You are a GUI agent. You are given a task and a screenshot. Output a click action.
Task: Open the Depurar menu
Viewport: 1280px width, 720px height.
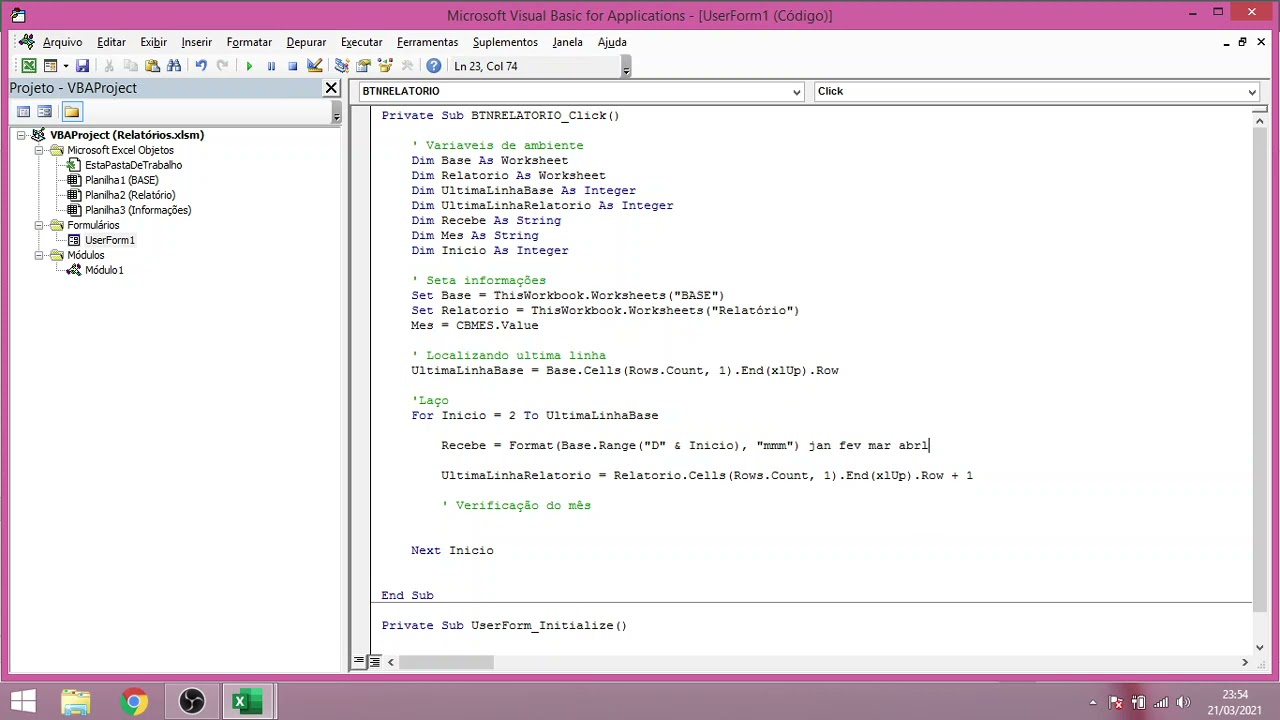coord(306,42)
